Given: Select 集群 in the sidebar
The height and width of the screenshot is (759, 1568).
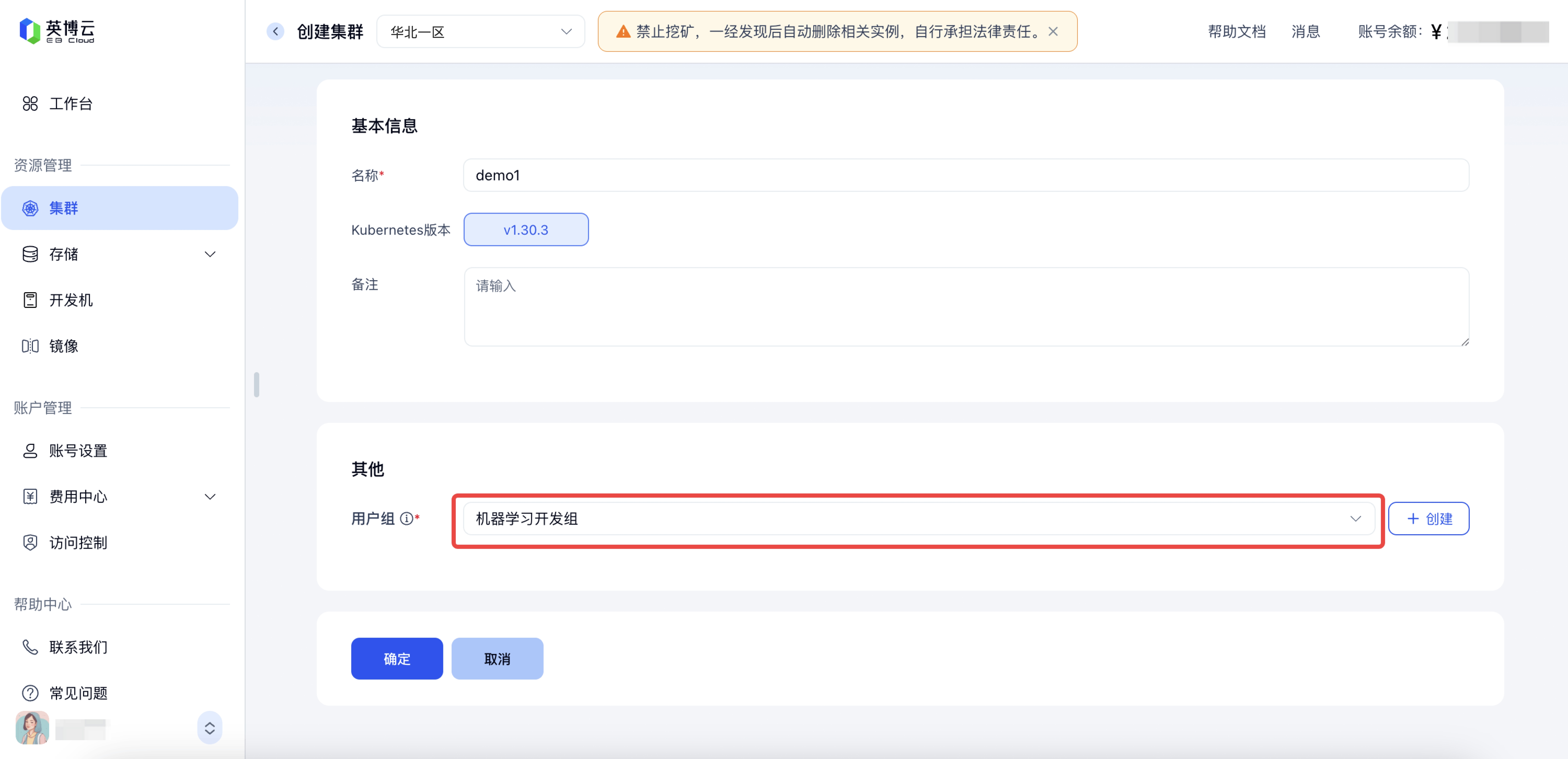Looking at the screenshot, I should (x=119, y=208).
